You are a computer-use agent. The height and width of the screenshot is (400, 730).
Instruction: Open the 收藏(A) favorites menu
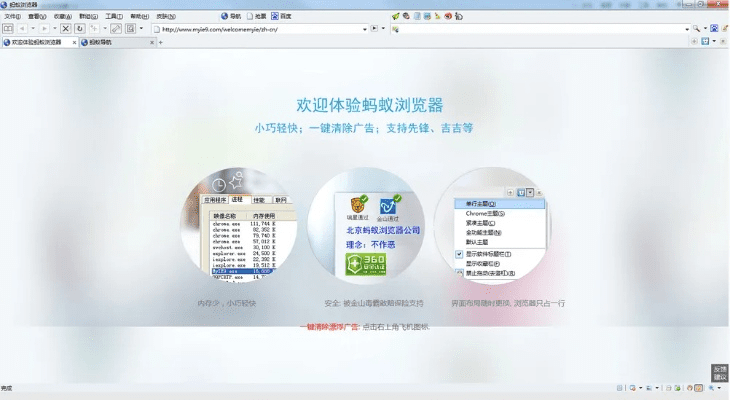pyautogui.click(x=63, y=16)
